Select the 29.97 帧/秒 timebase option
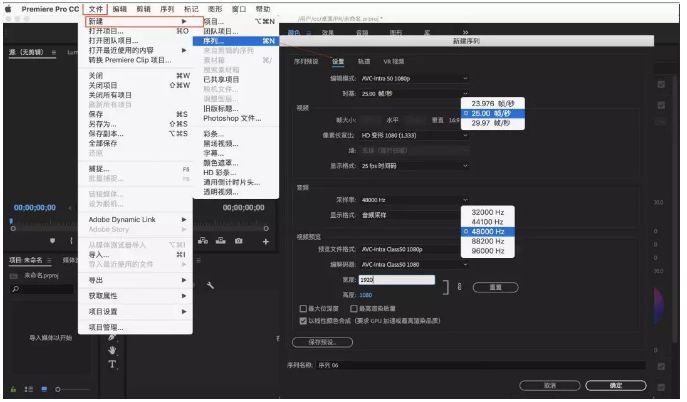The height and width of the screenshot is (402, 687). click(x=492, y=123)
